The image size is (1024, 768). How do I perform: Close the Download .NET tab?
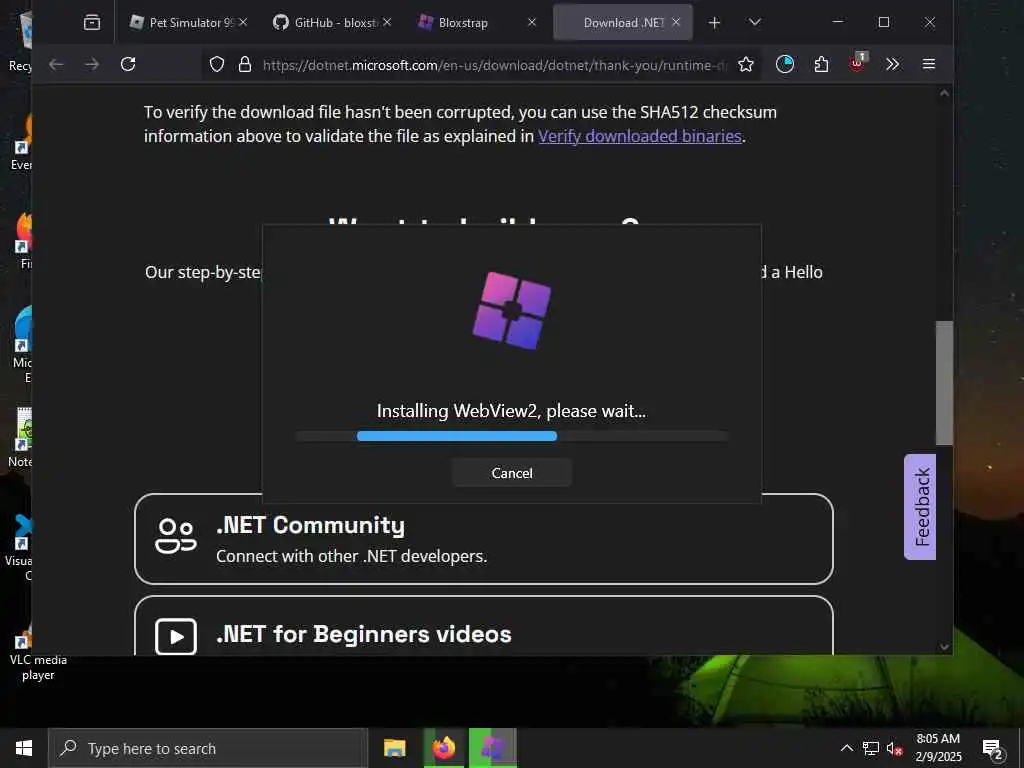[676, 22]
